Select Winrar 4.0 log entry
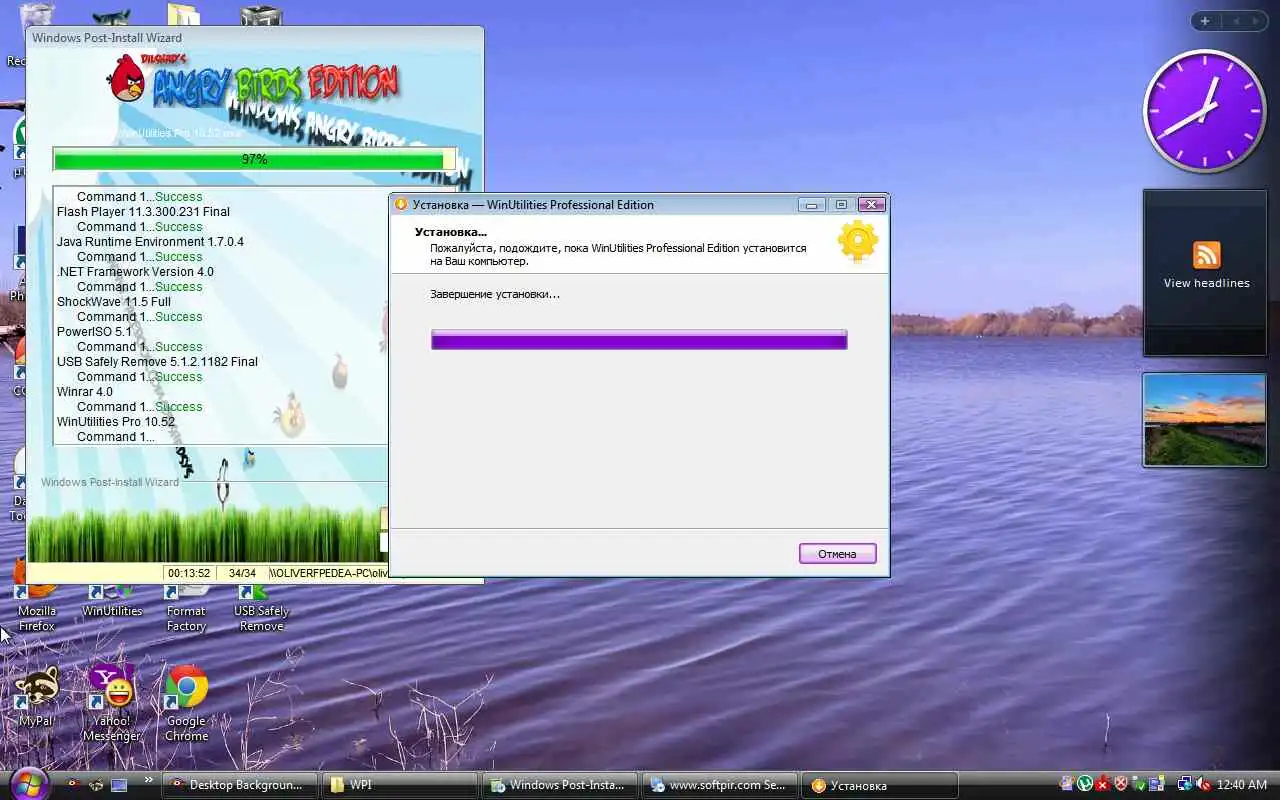This screenshot has width=1280, height=800. click(85, 392)
